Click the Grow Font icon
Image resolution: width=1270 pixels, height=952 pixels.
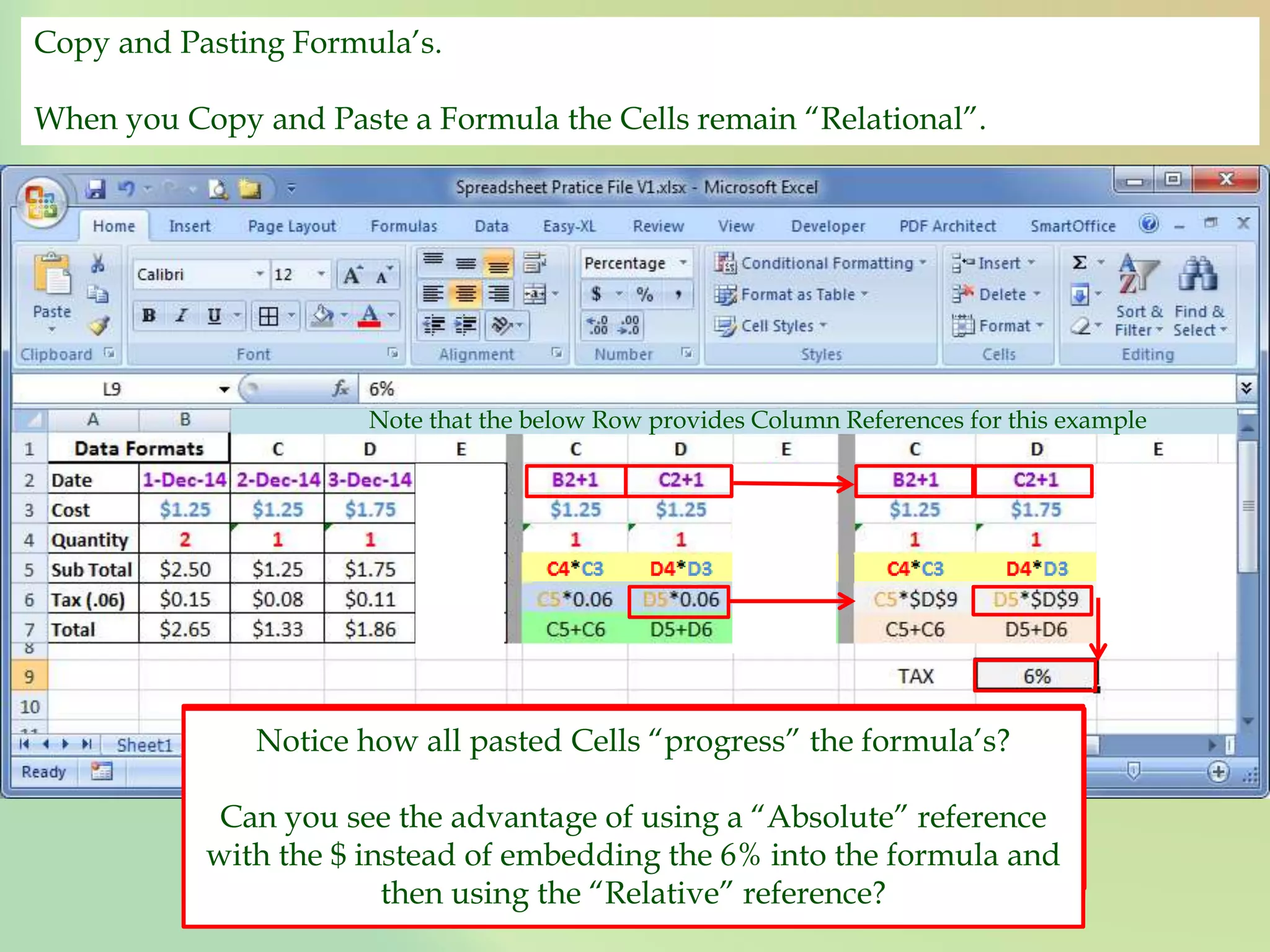352,275
